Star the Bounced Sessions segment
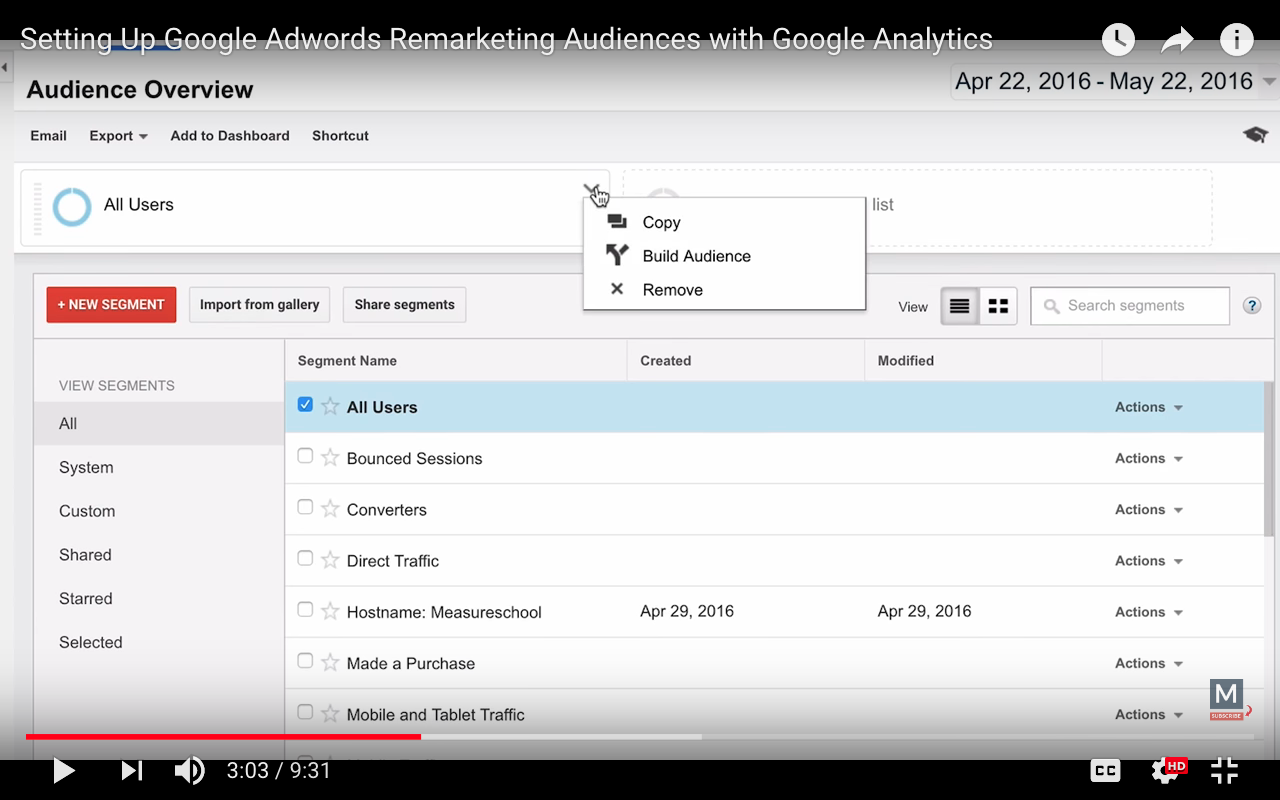1280x800 pixels. [330, 458]
